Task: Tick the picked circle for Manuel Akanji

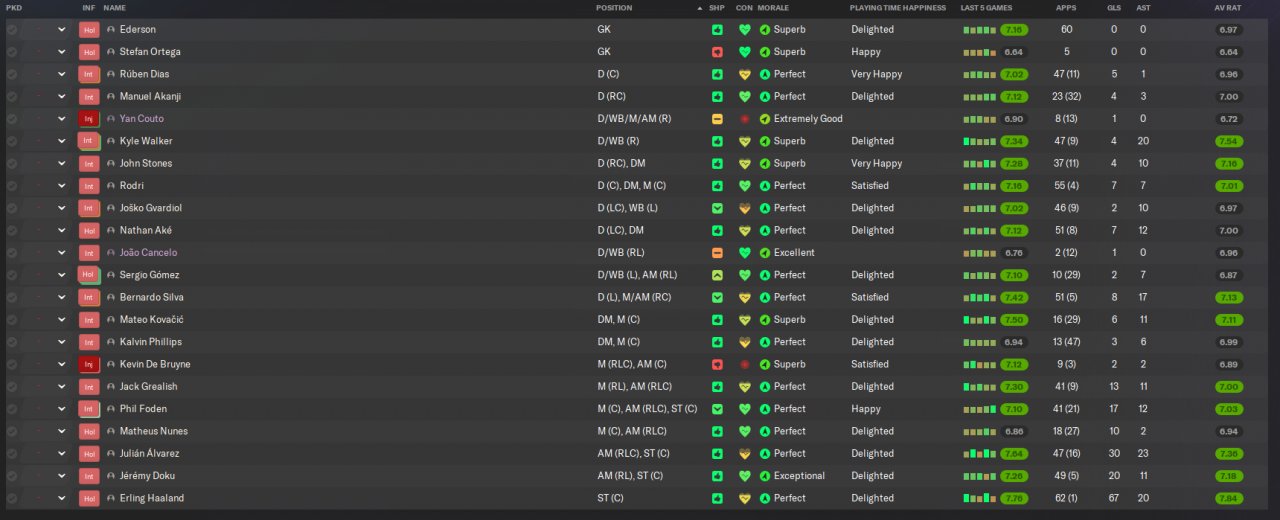Action: (12, 97)
